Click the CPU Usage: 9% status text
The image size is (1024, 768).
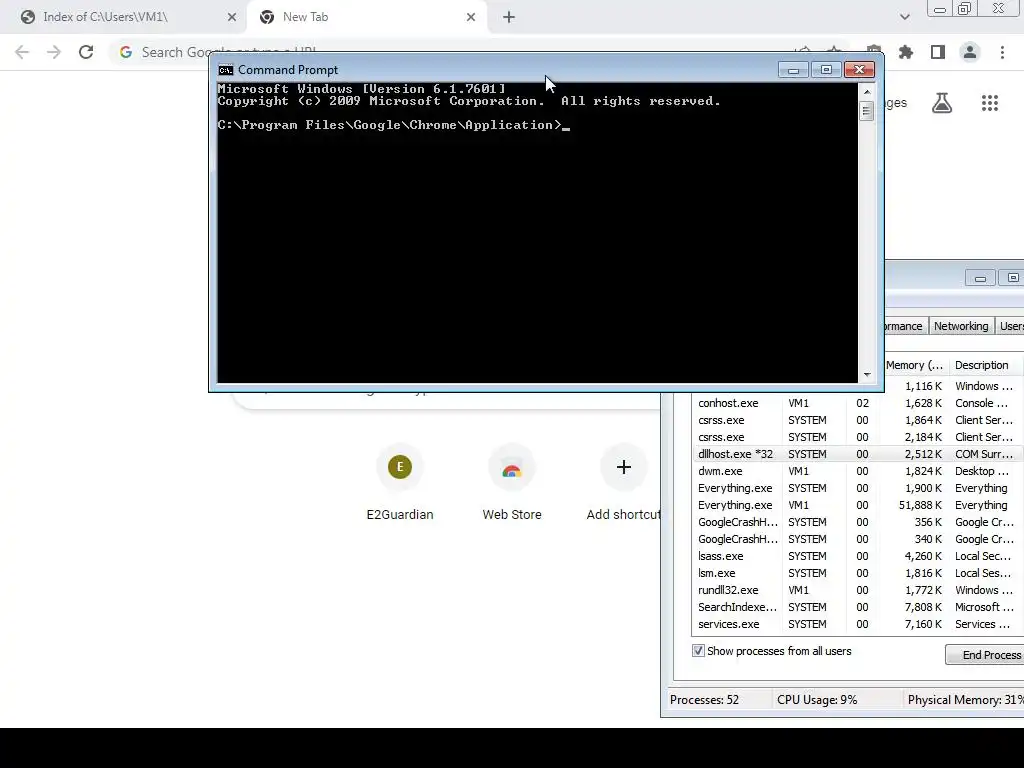(x=816, y=700)
